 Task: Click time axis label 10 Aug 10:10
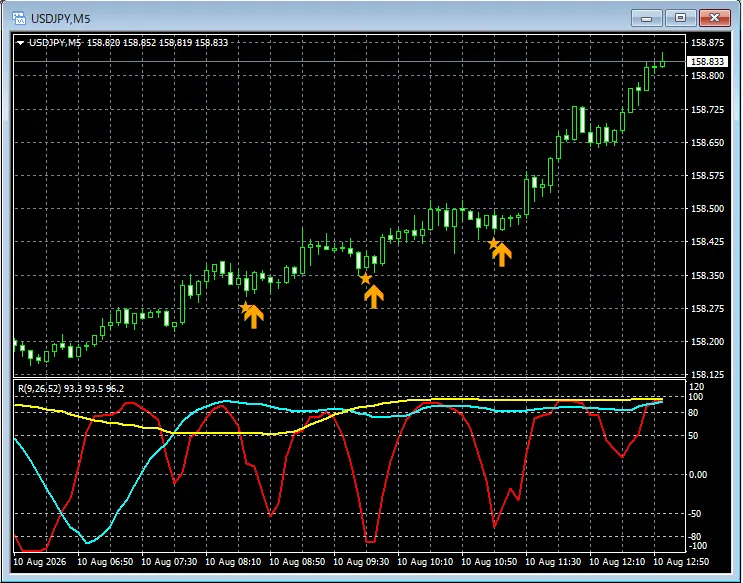(x=425, y=562)
